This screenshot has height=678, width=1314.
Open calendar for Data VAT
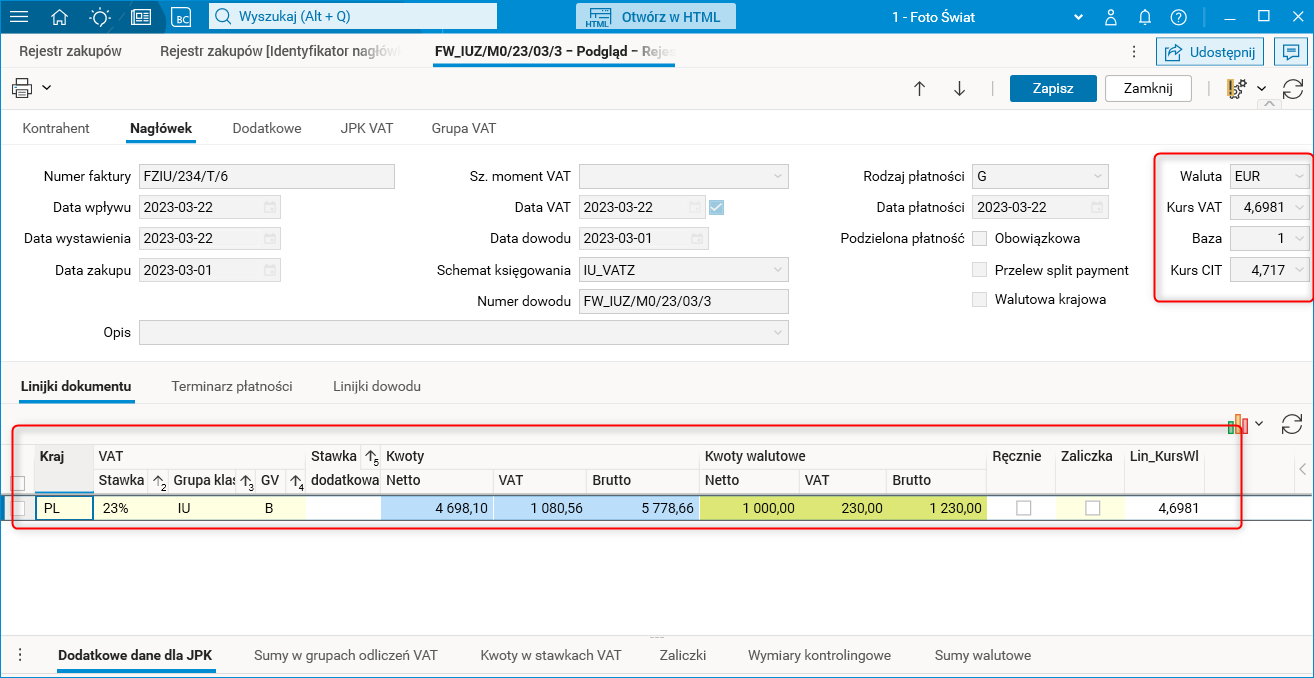696,207
